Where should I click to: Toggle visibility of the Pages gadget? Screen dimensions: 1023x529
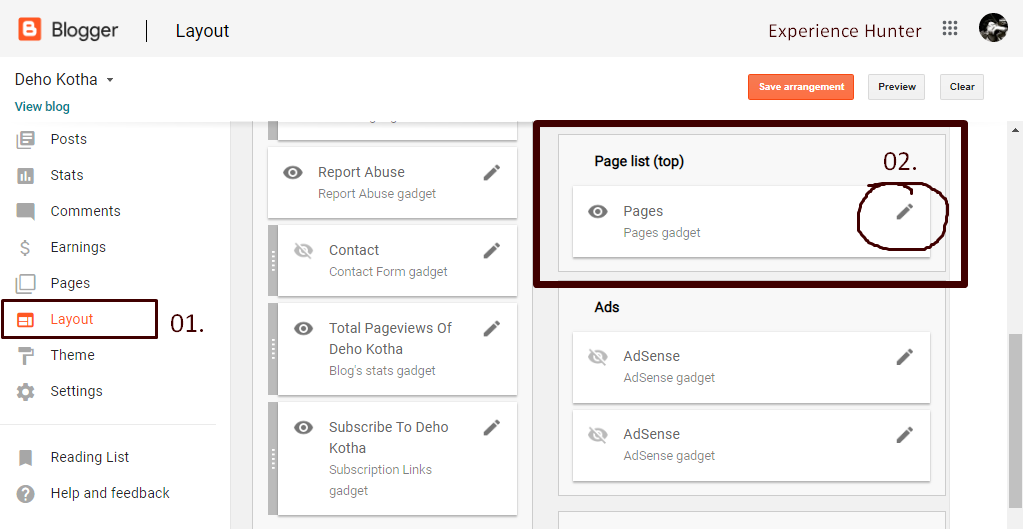[598, 211]
